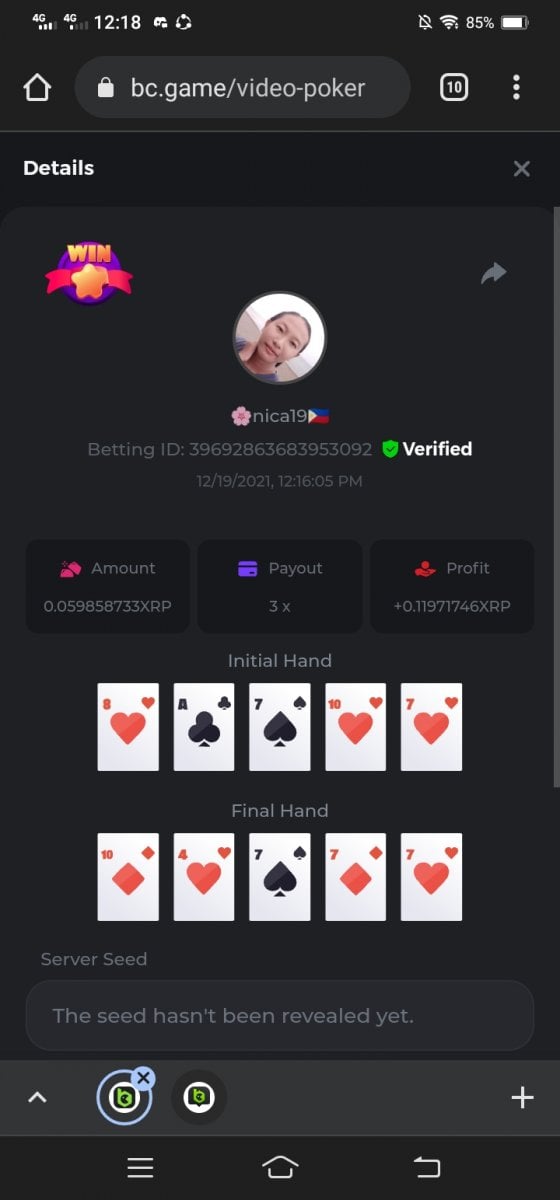Open the browser three-dot menu
Image resolution: width=560 pixels, height=1200 pixels.
[516, 88]
